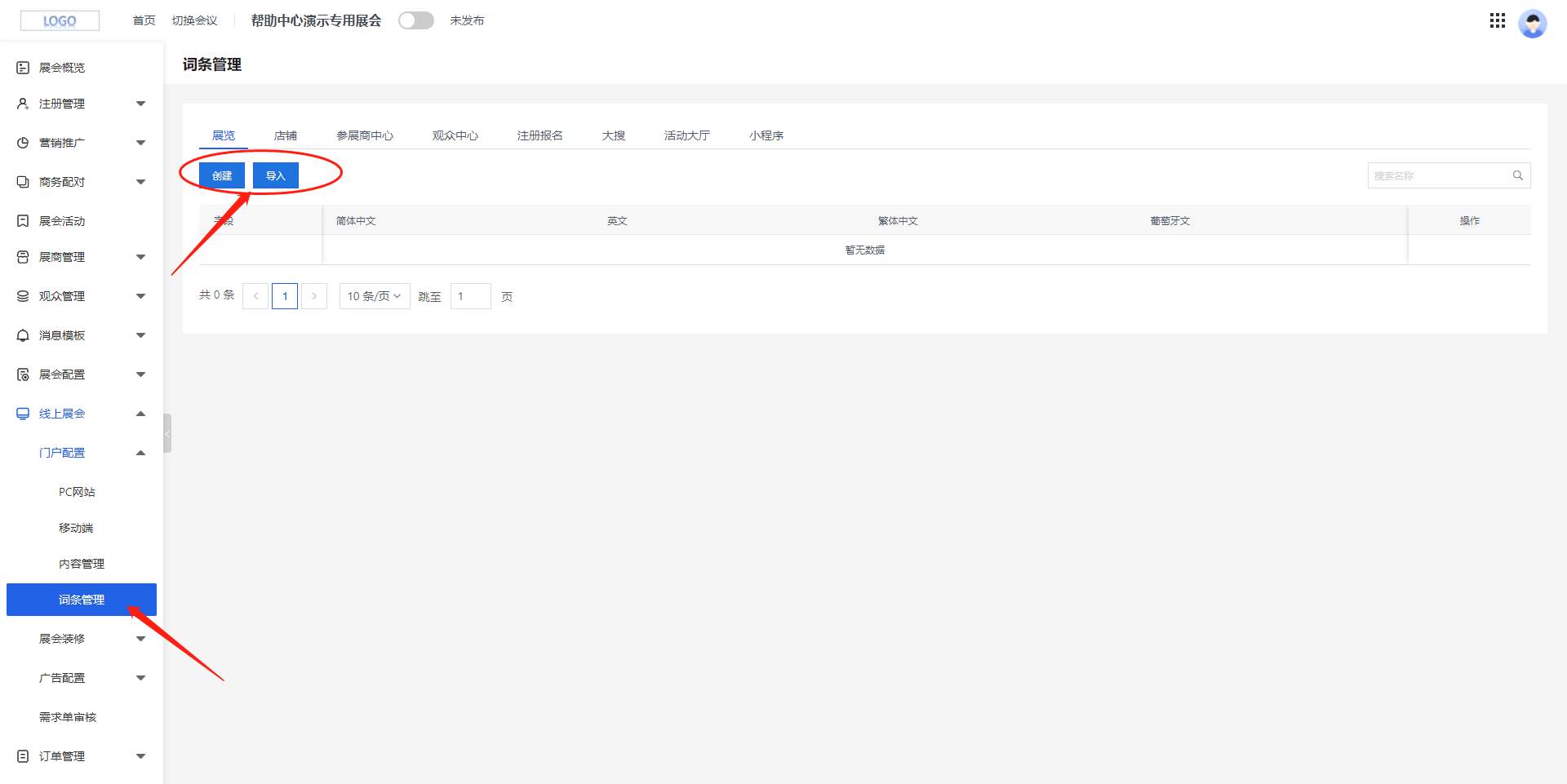Click the next page arrow

pyautogui.click(x=314, y=296)
